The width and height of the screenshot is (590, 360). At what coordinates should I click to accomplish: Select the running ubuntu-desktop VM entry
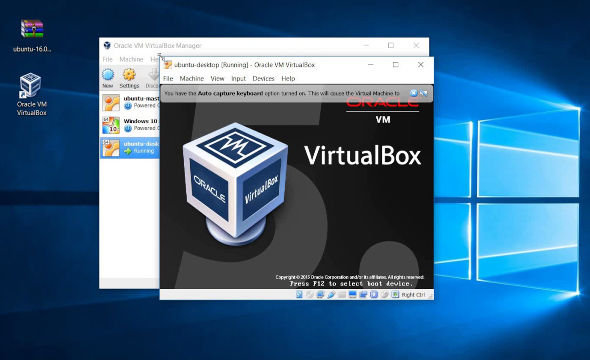tap(130, 147)
